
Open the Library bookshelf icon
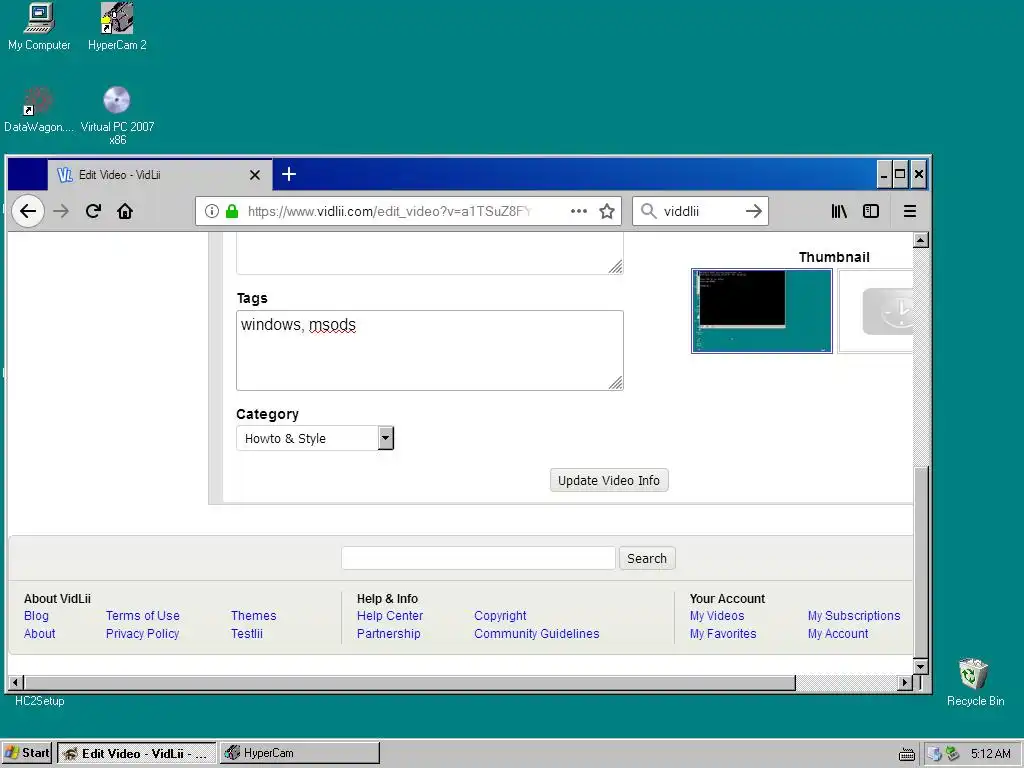pos(839,211)
